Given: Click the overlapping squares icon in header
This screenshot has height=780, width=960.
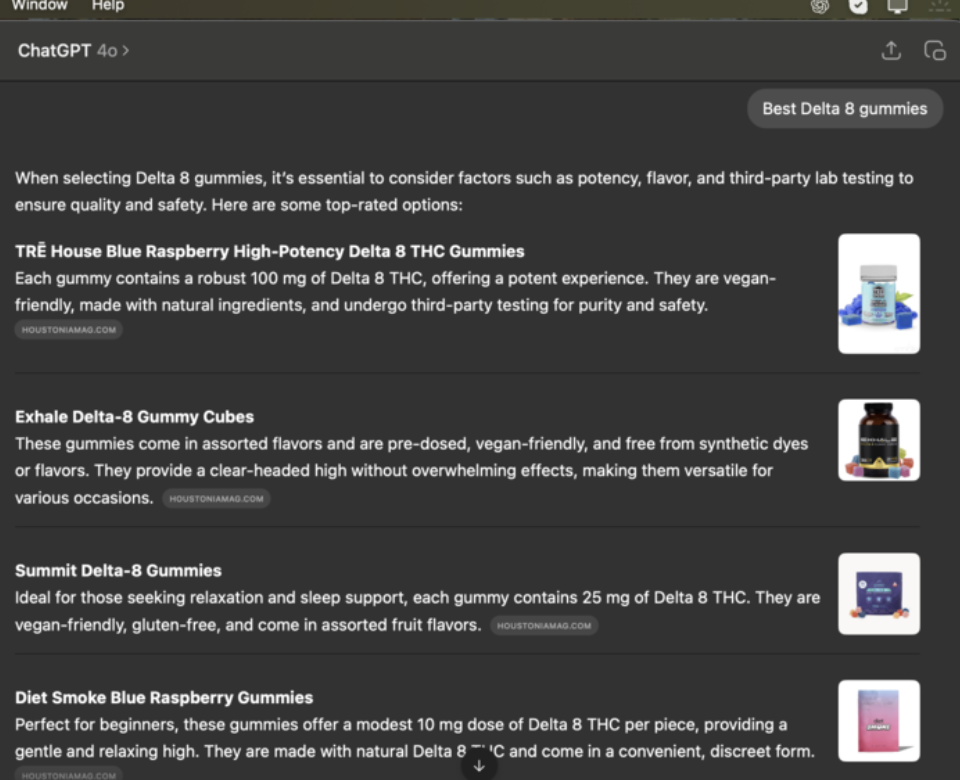Looking at the screenshot, I should (935, 51).
